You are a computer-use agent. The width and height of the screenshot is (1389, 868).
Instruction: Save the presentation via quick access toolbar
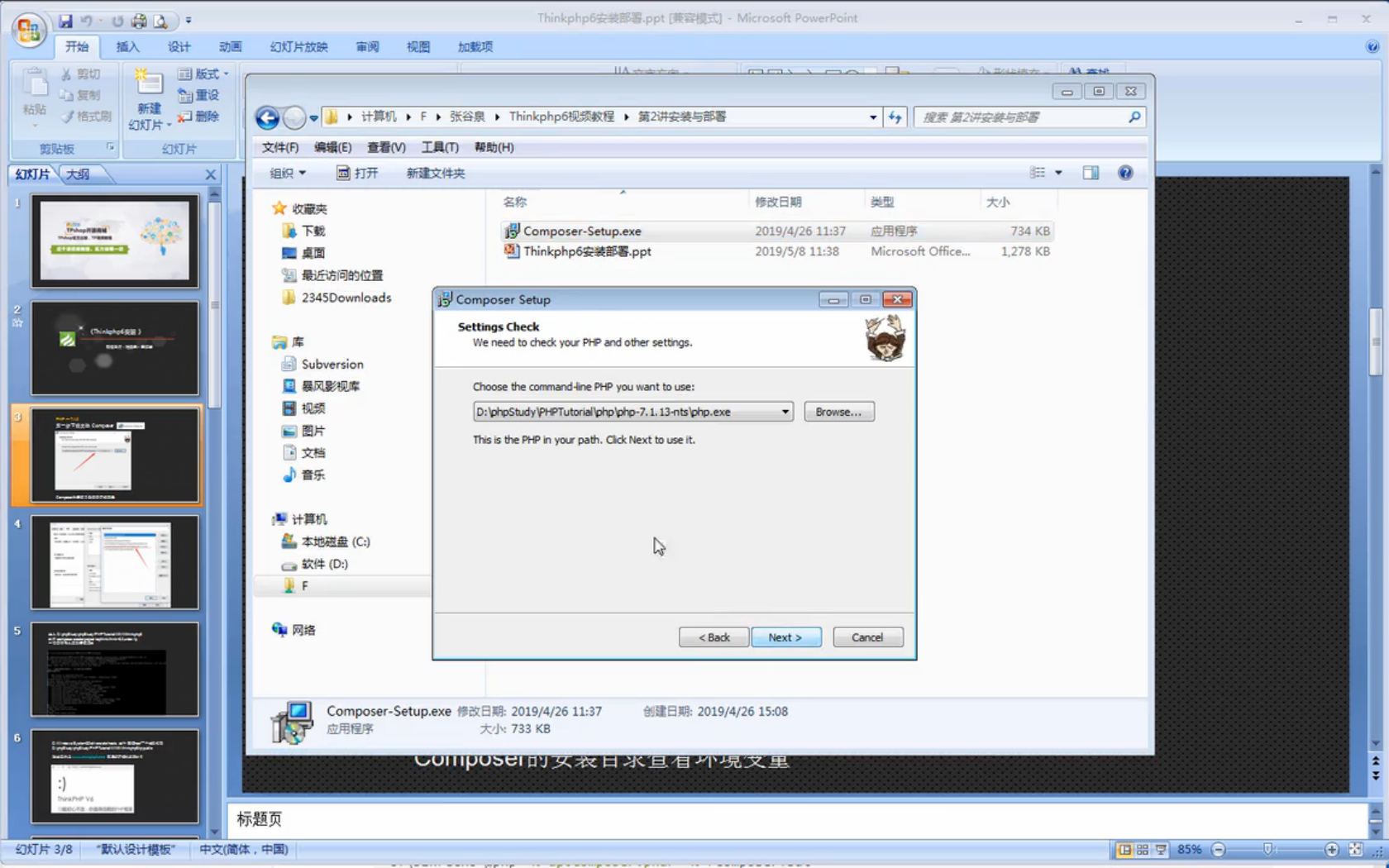[65, 21]
